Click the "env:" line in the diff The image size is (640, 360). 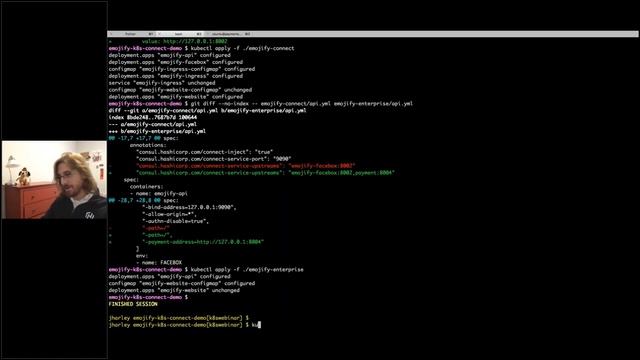click(x=142, y=256)
